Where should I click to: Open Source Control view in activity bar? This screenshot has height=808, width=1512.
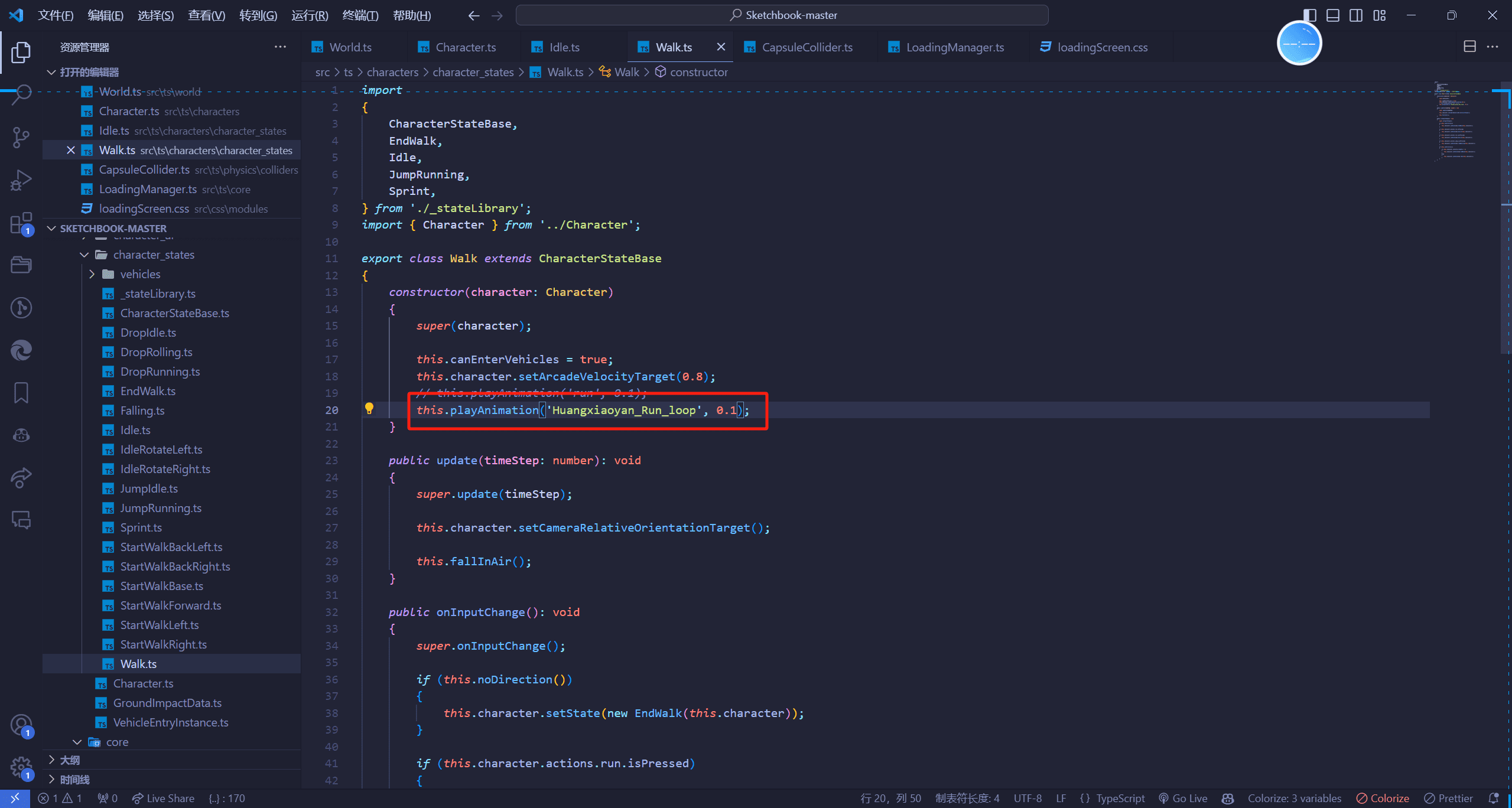[x=21, y=137]
